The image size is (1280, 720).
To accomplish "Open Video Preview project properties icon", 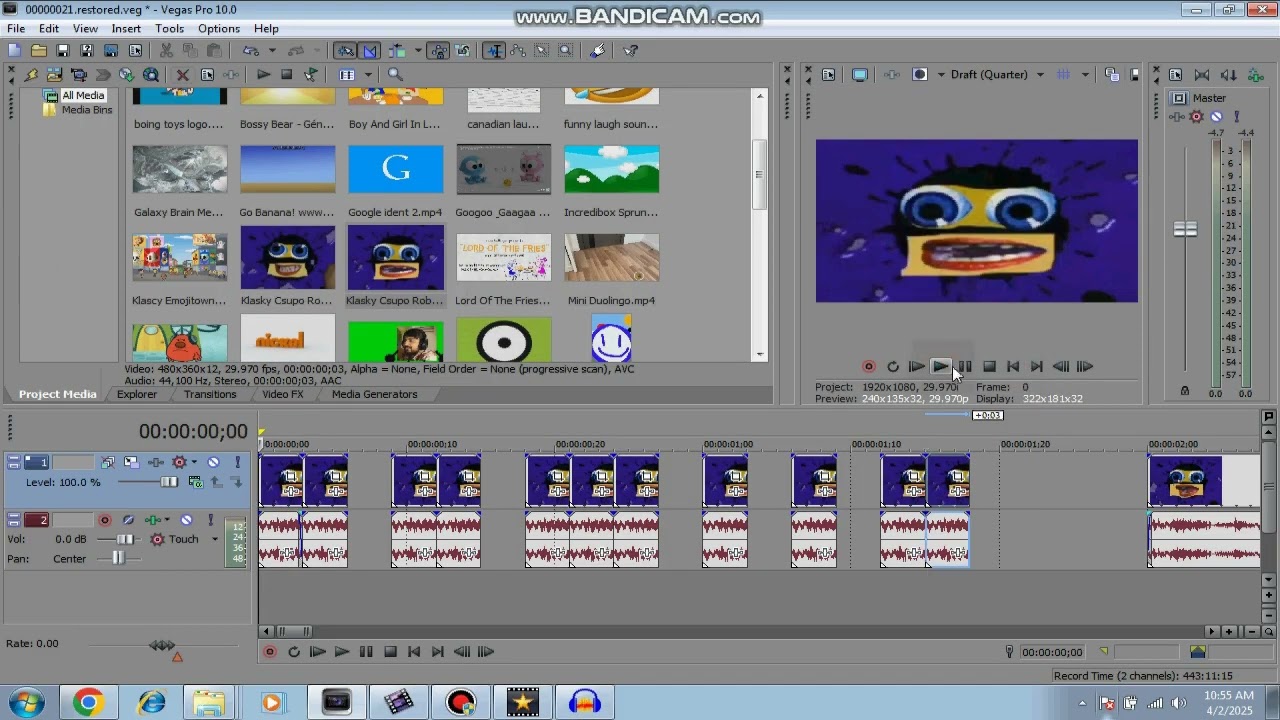I will (828, 74).
